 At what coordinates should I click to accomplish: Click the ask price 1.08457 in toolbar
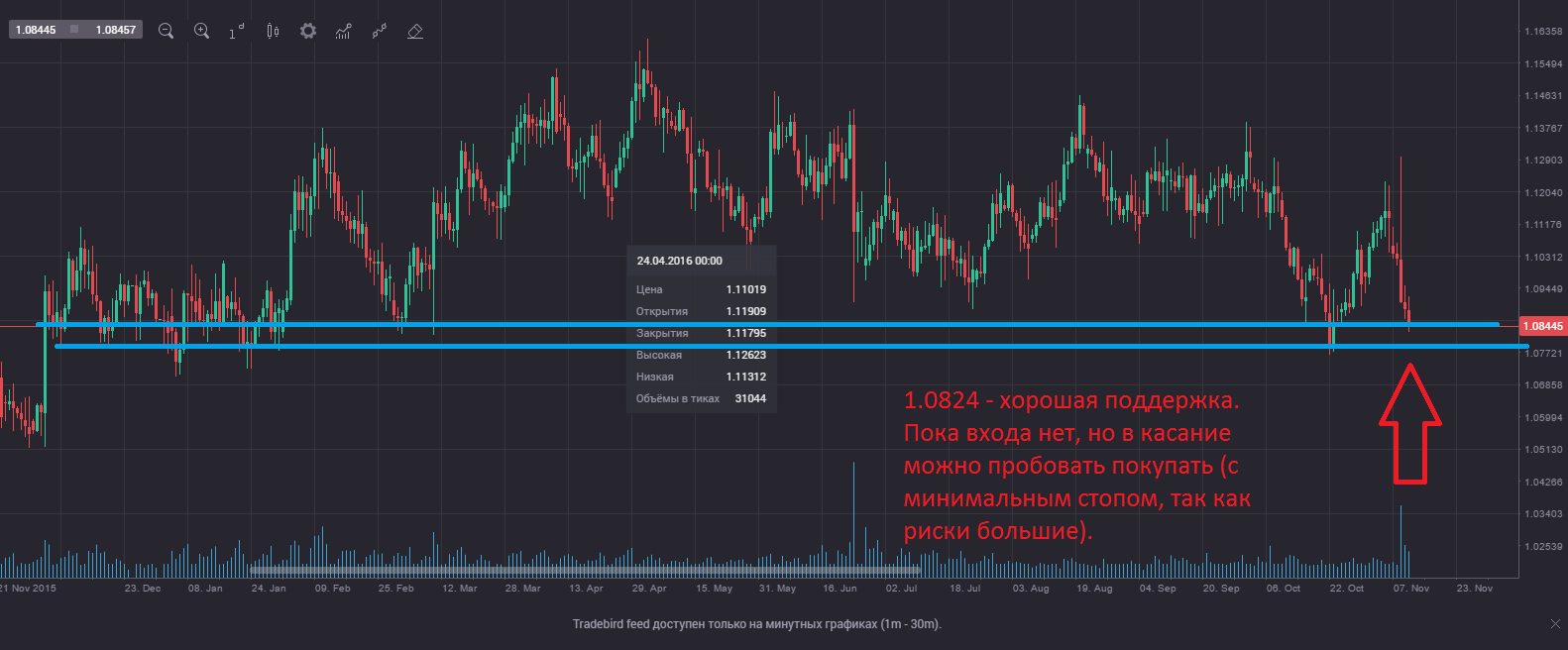tap(116, 30)
